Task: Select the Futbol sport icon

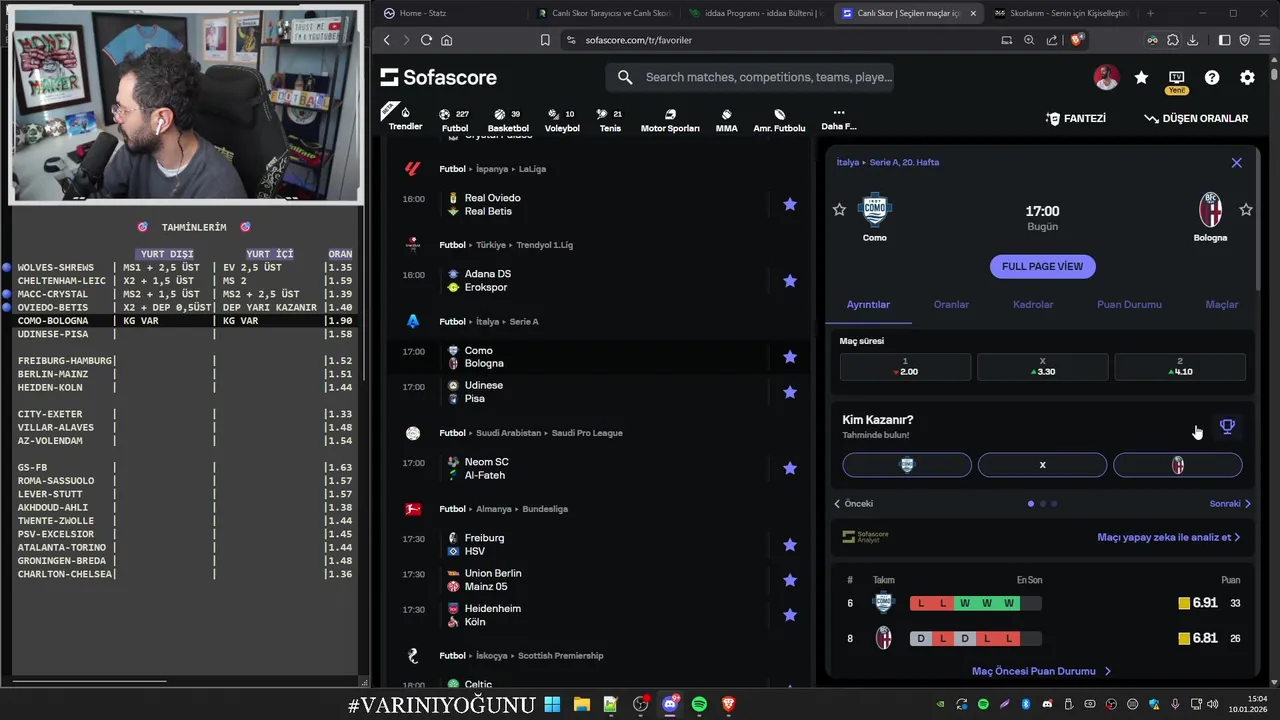Action: pos(455,120)
